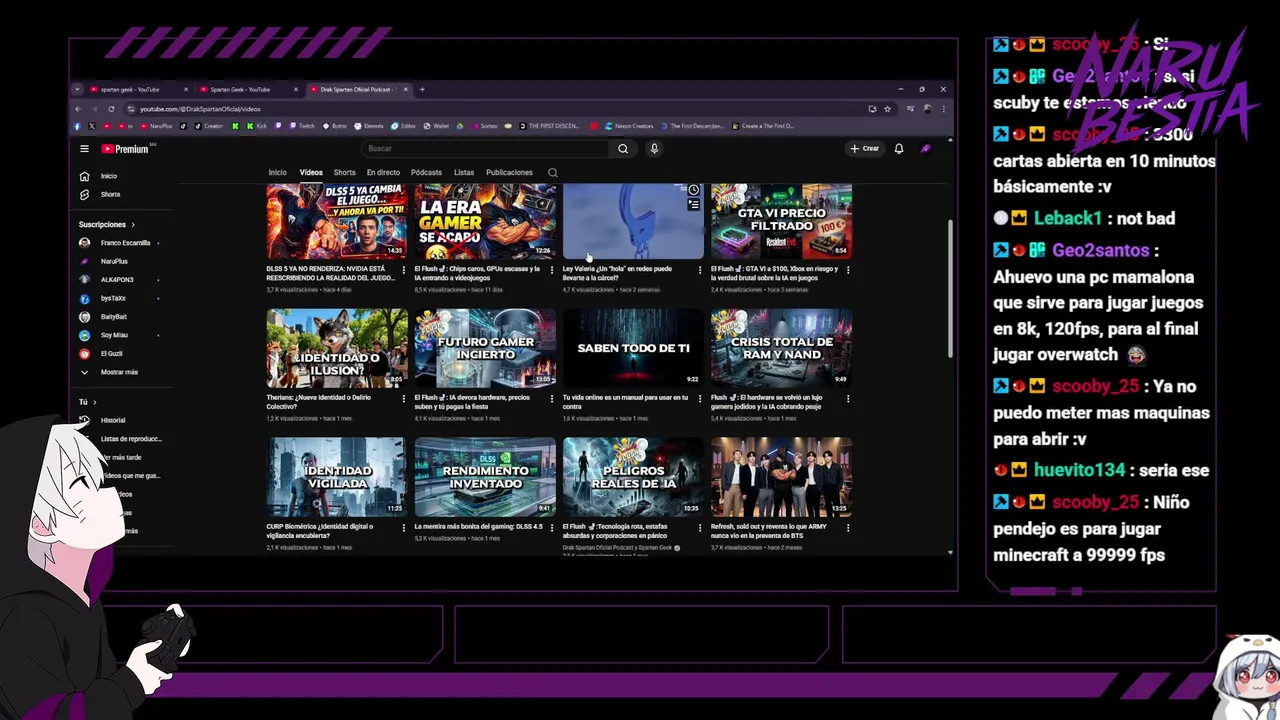Screen dimensions: 1280x720
Task: Expand the Suscripciones section chevron
Action: click(132, 225)
